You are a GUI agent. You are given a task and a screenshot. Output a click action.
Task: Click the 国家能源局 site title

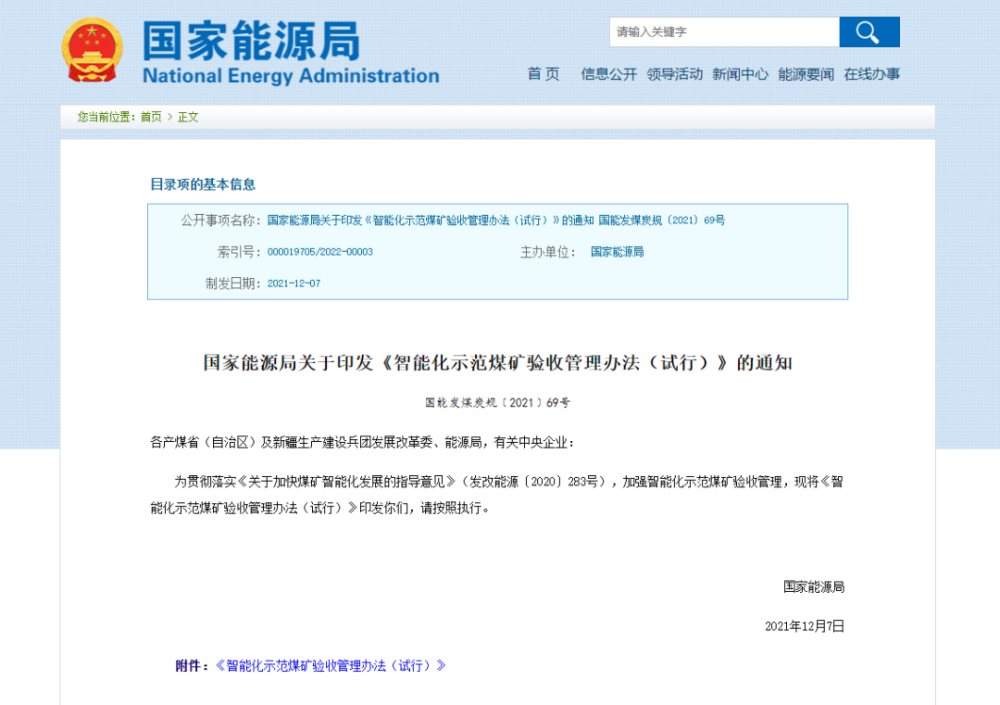click(x=250, y=40)
